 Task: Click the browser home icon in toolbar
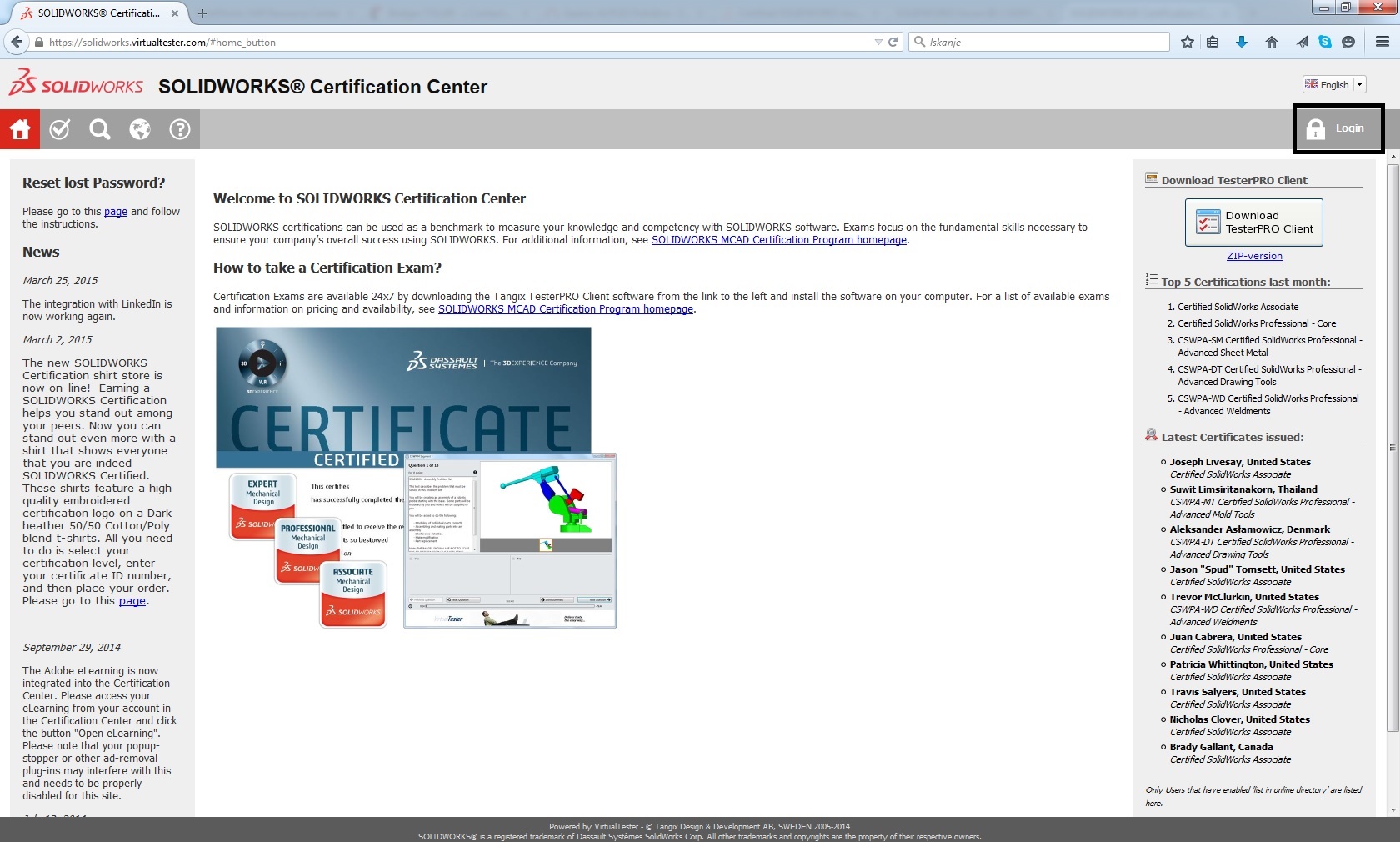(x=1272, y=42)
